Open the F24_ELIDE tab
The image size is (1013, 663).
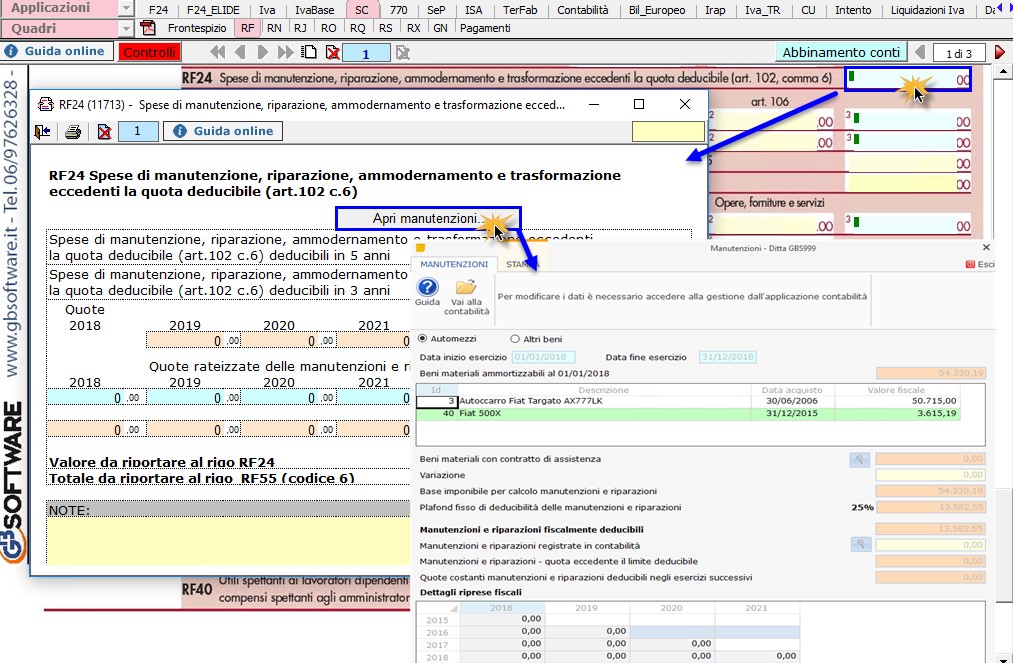click(213, 10)
